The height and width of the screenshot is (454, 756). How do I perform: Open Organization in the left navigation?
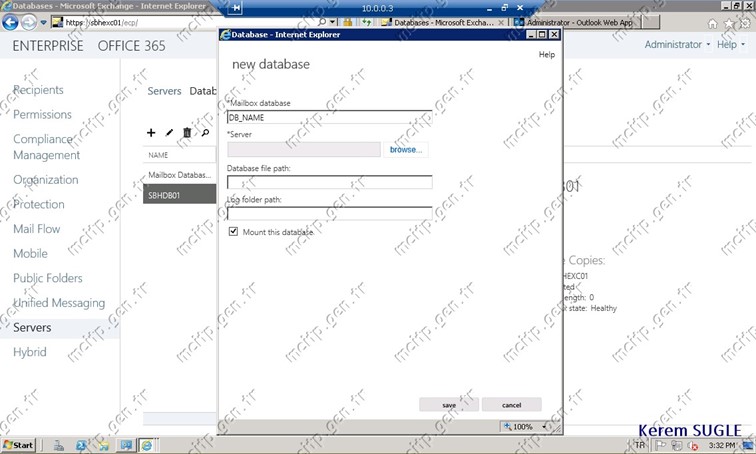[45, 180]
